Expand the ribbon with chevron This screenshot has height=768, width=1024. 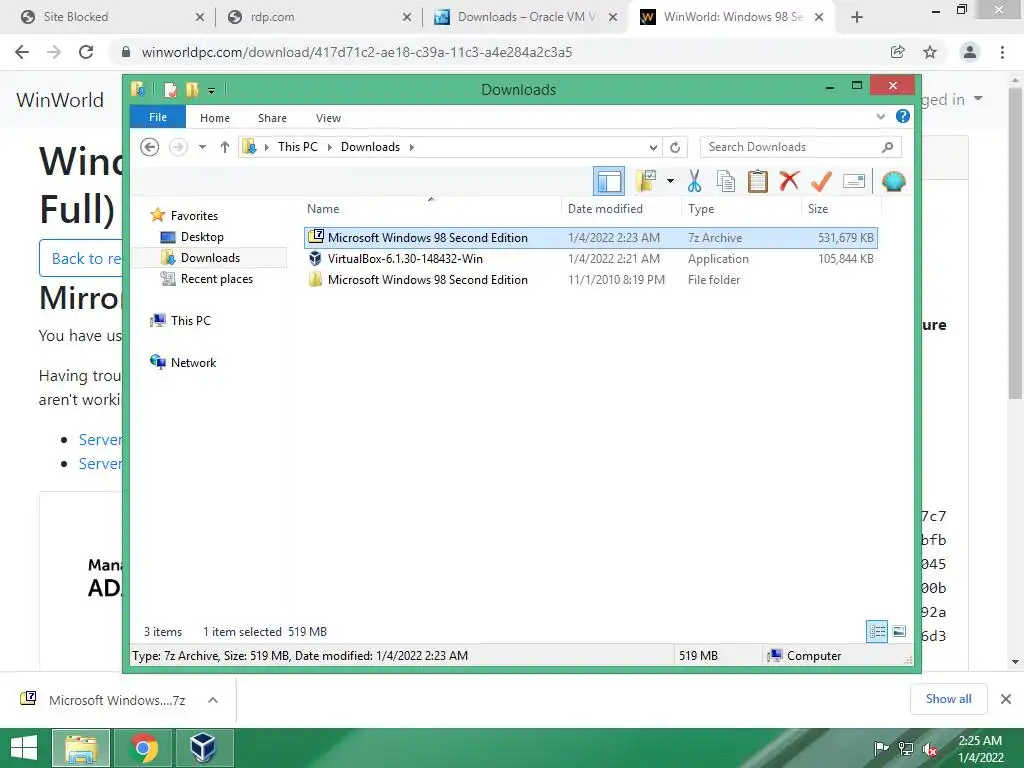tap(880, 117)
